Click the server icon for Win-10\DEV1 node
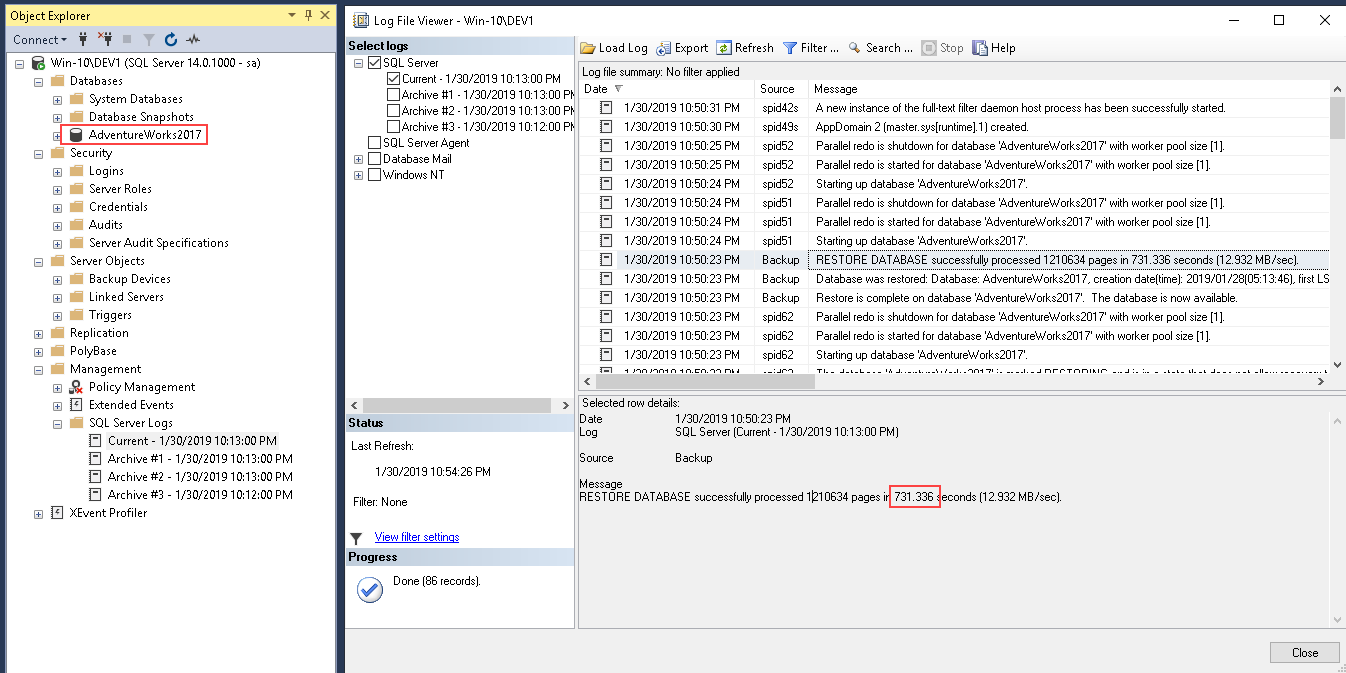 (x=39, y=63)
